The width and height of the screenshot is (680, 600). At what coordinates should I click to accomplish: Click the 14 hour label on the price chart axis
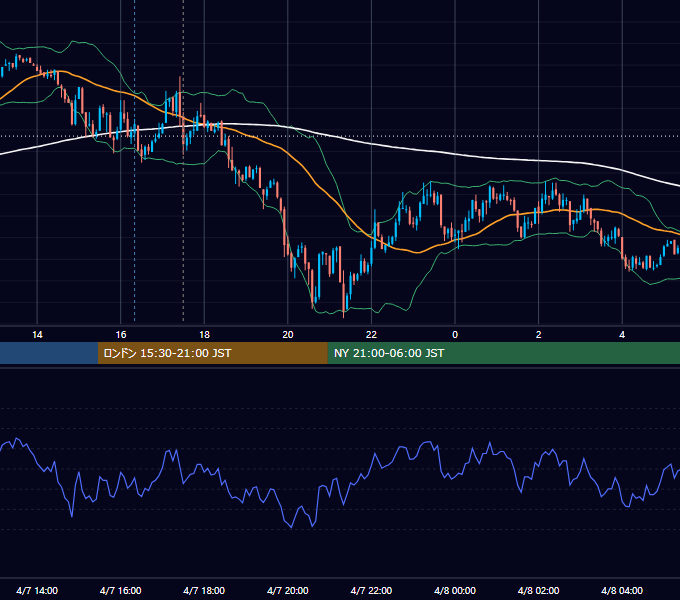[37, 335]
